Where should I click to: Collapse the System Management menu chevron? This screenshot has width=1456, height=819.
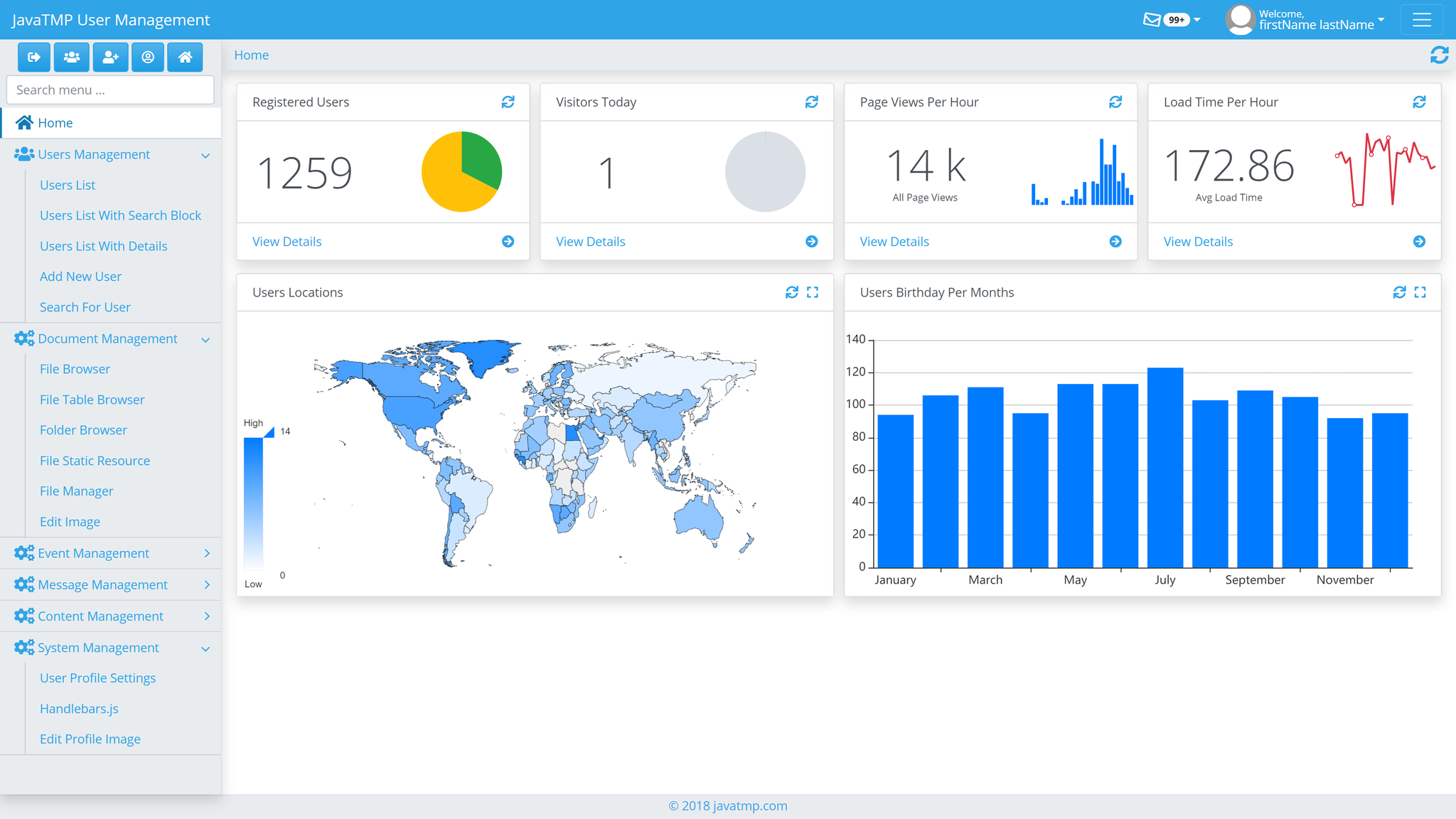(205, 648)
